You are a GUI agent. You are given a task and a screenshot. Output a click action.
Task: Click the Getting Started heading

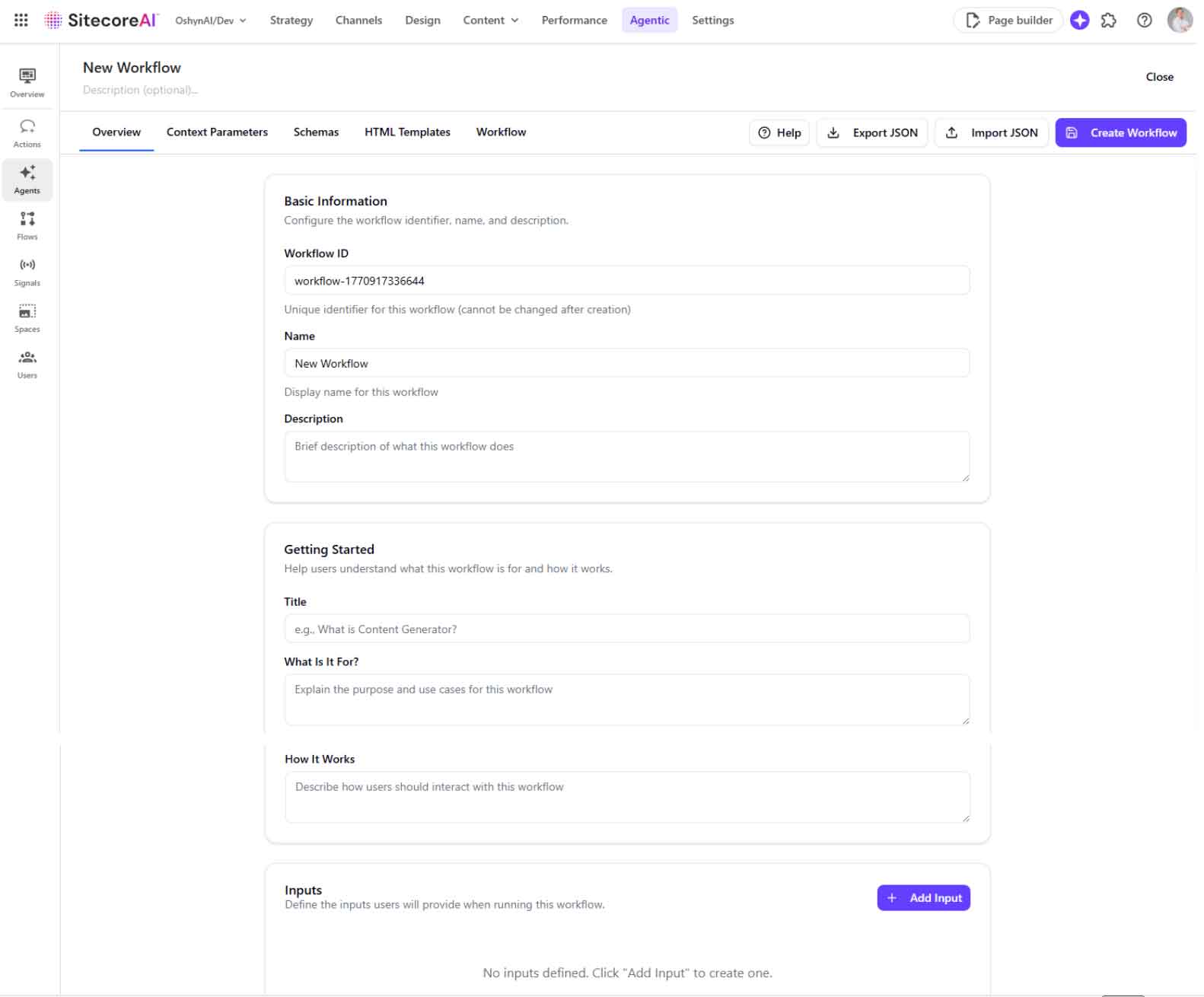(329, 549)
